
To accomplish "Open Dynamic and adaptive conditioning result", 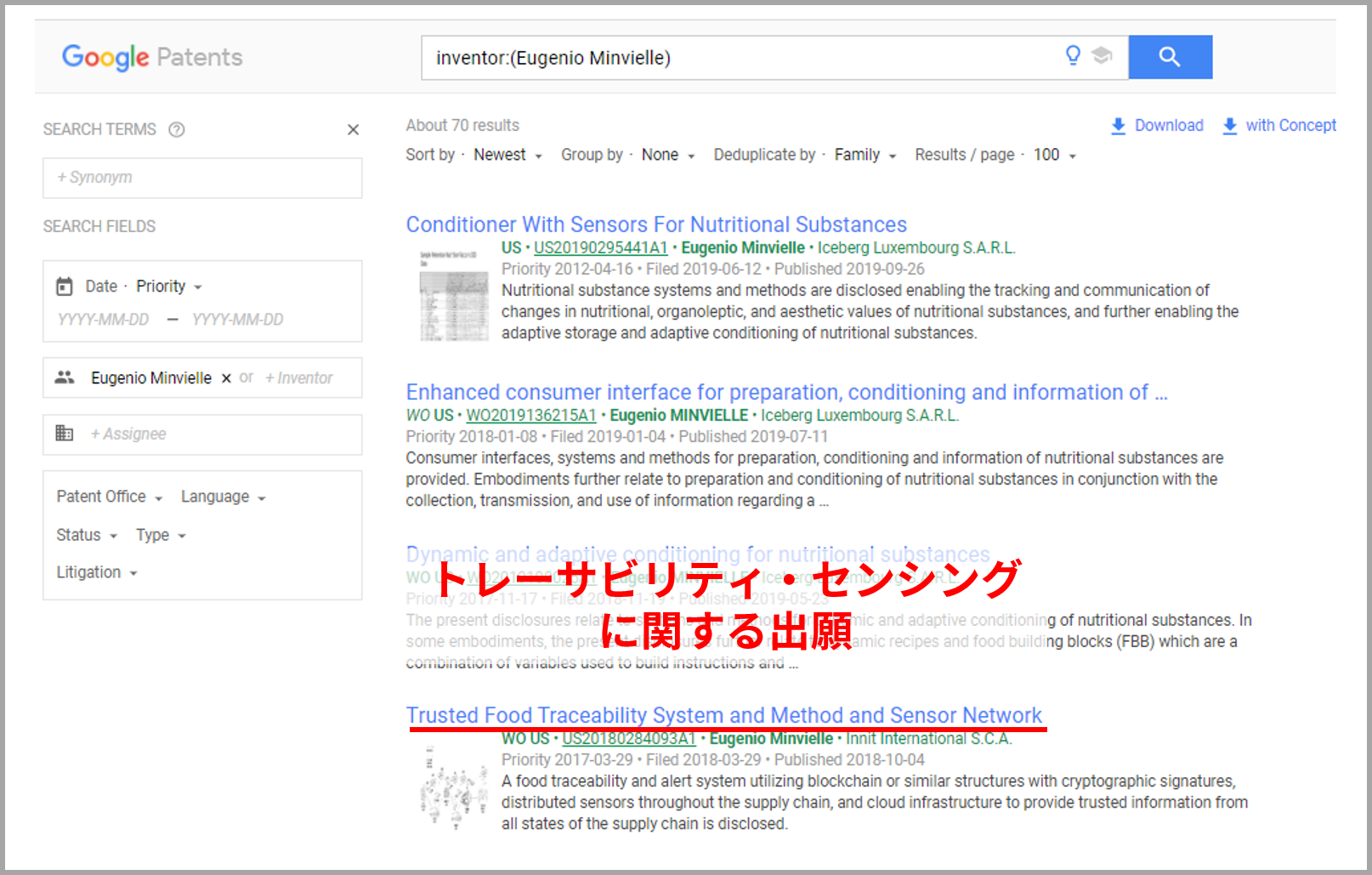I will click(x=698, y=554).
